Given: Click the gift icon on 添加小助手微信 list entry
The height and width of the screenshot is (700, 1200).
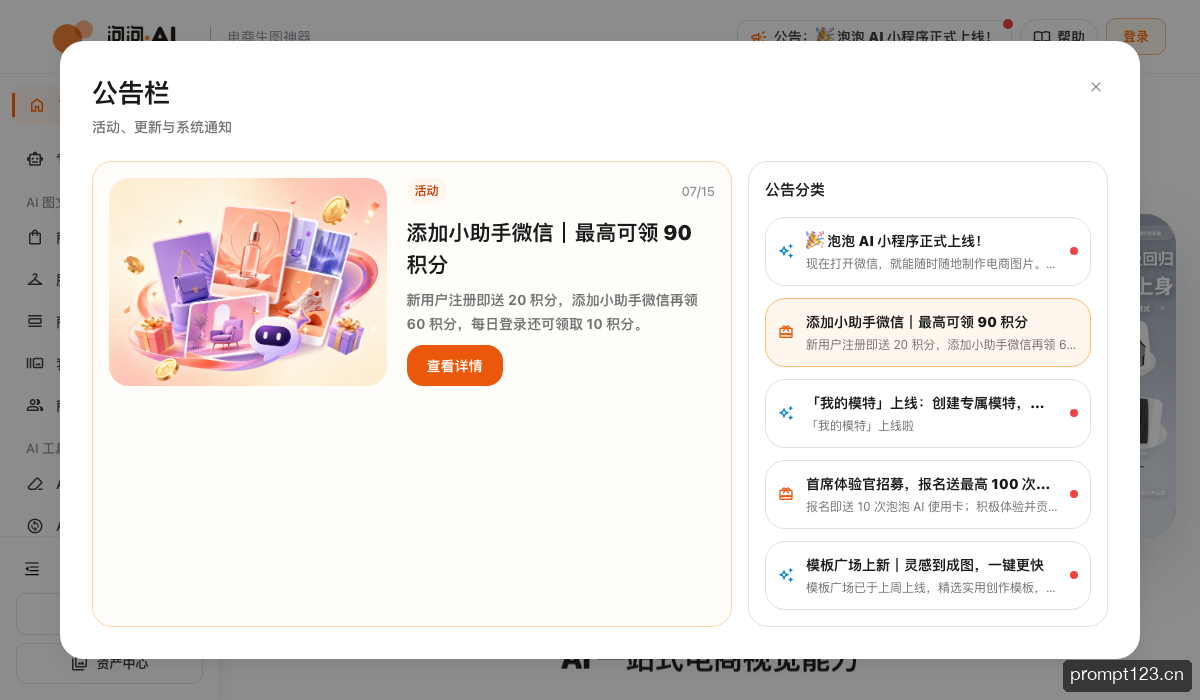Looking at the screenshot, I should [x=786, y=332].
